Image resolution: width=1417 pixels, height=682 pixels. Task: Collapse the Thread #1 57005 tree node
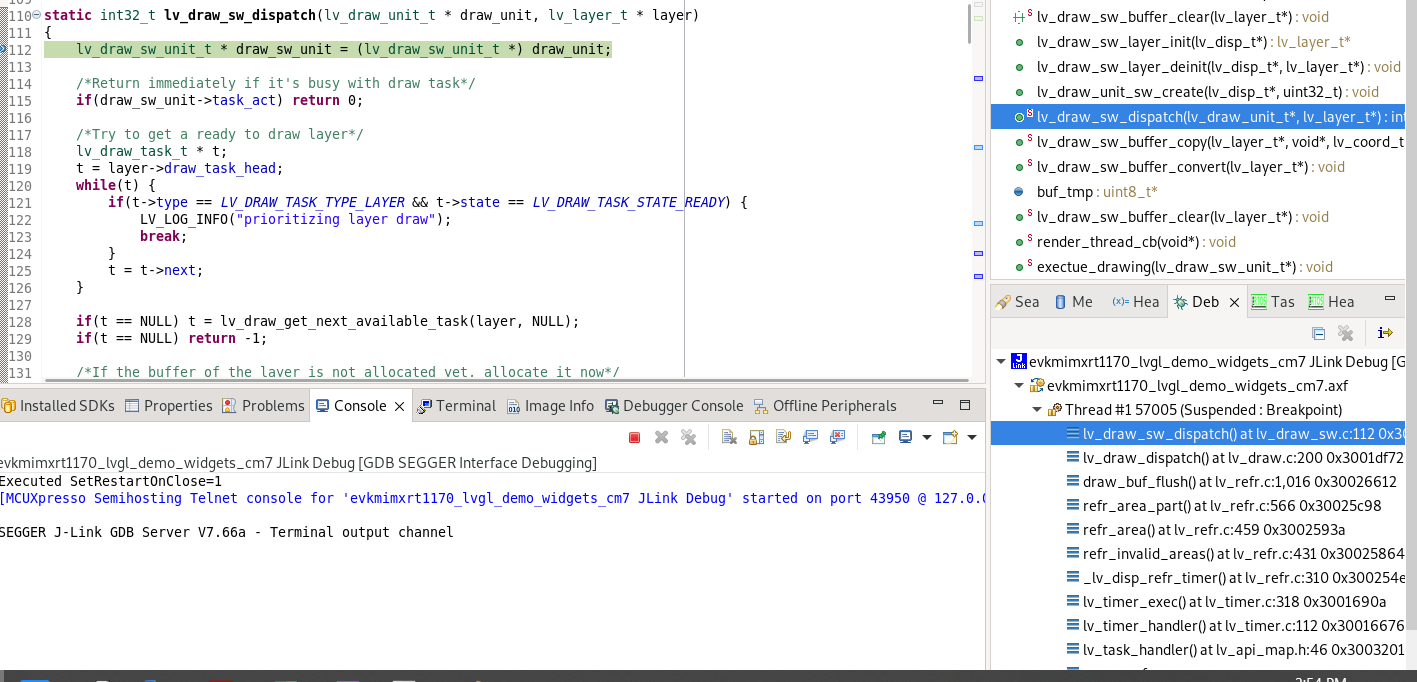[1037, 409]
